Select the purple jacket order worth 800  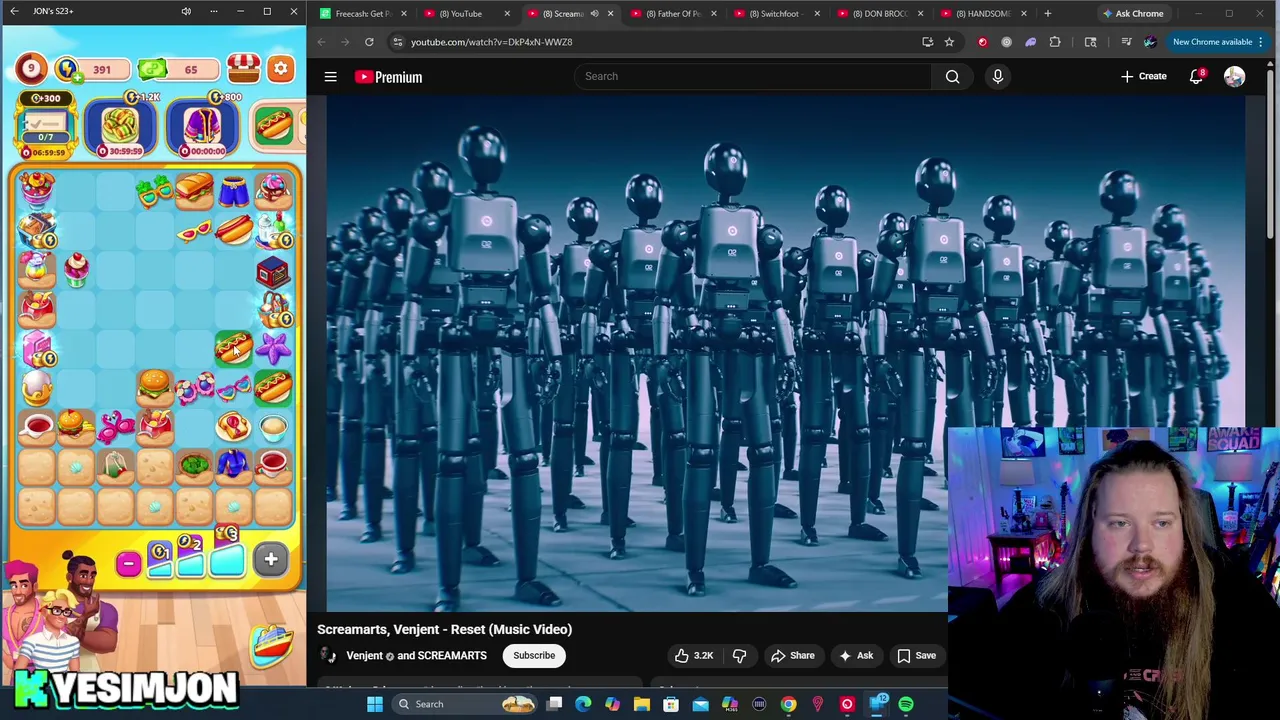tap(204, 126)
